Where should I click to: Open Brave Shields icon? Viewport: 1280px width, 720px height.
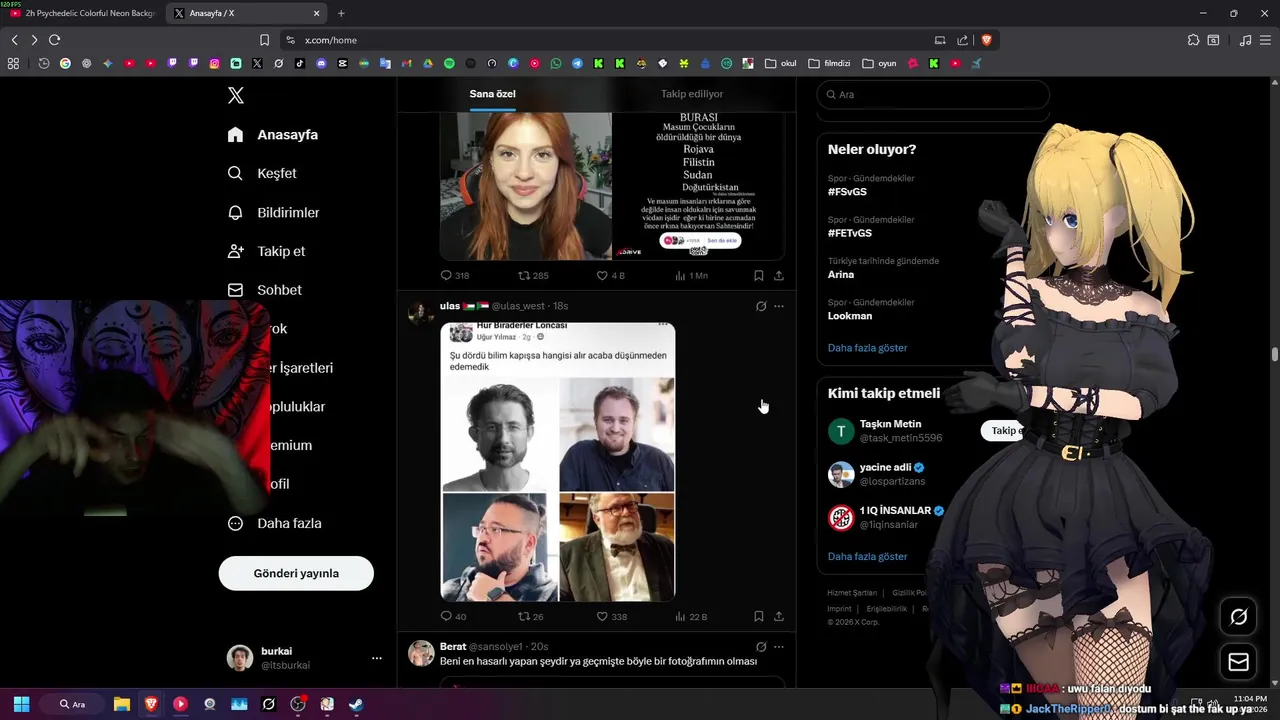[986, 40]
